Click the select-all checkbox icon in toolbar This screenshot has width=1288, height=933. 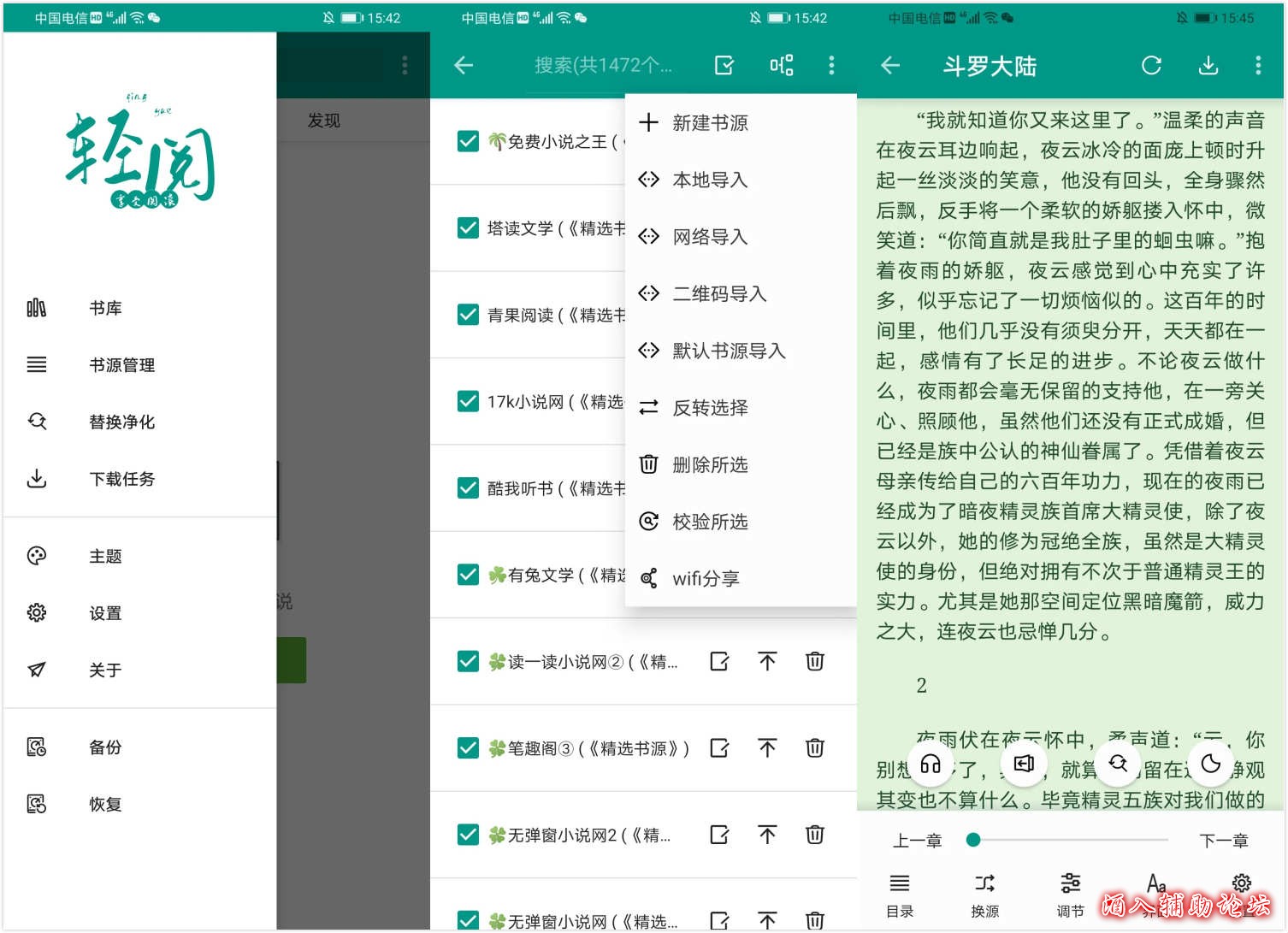point(724,65)
